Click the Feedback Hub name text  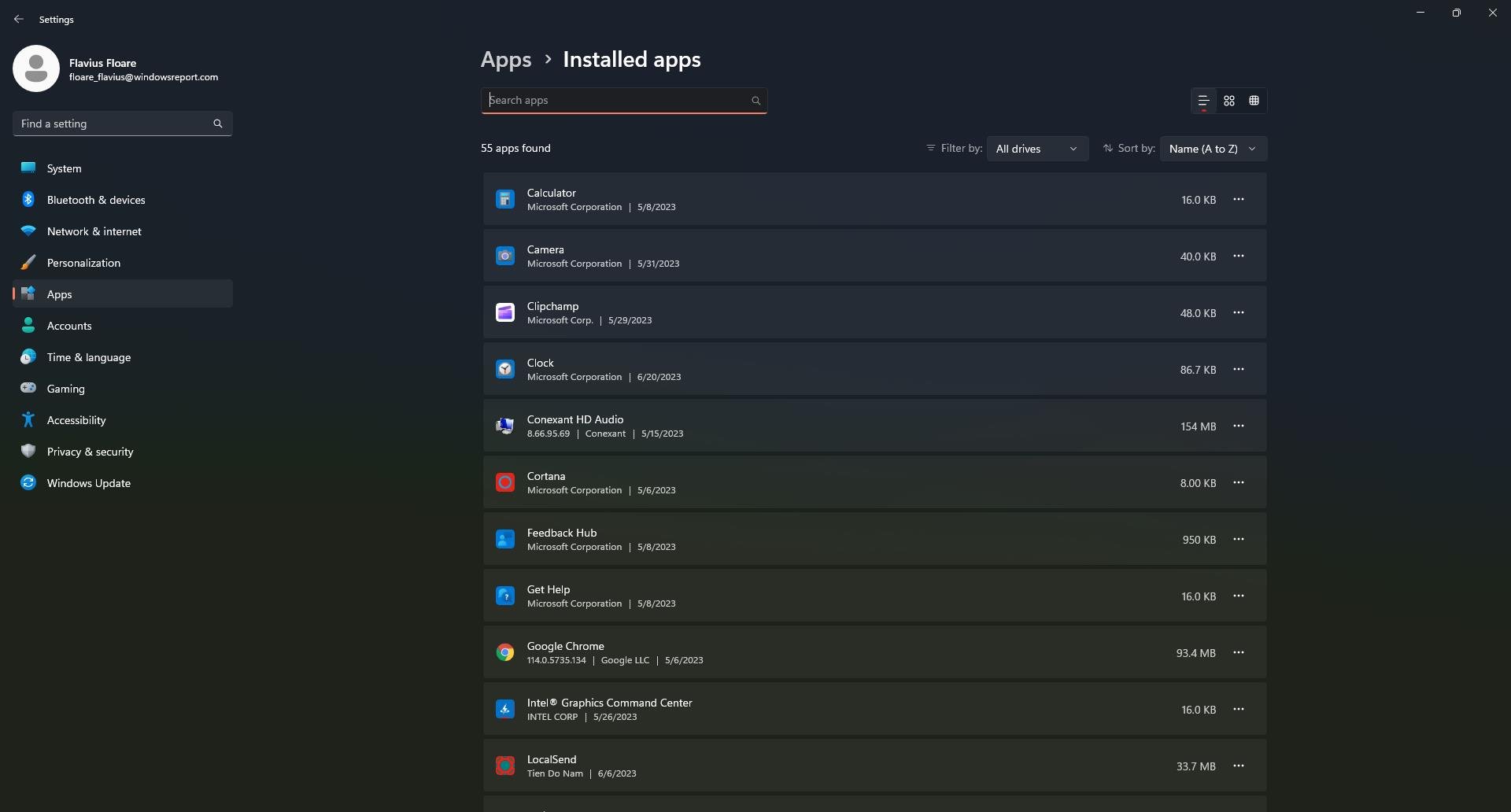(562, 533)
